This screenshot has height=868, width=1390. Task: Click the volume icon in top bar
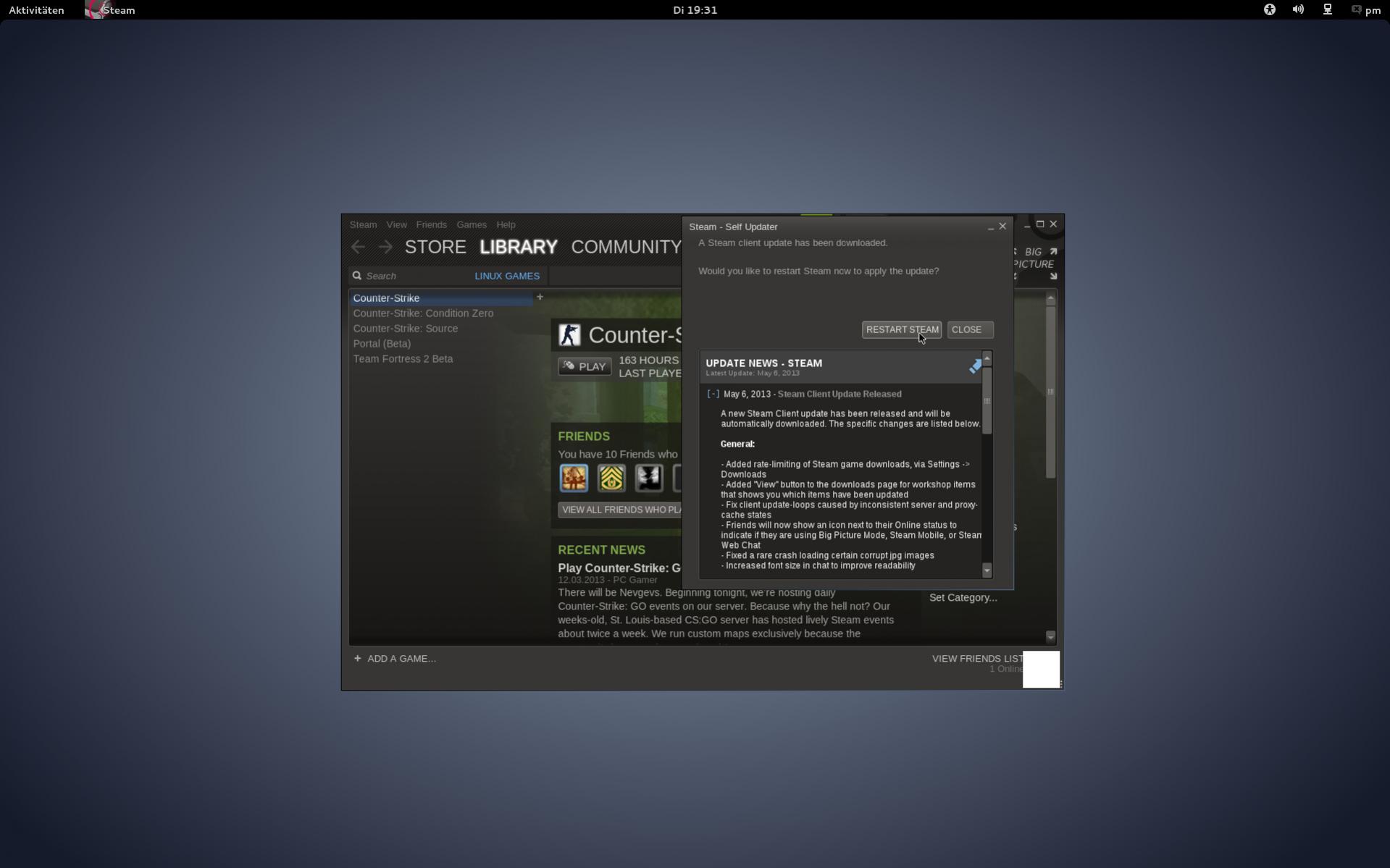pyautogui.click(x=1298, y=9)
